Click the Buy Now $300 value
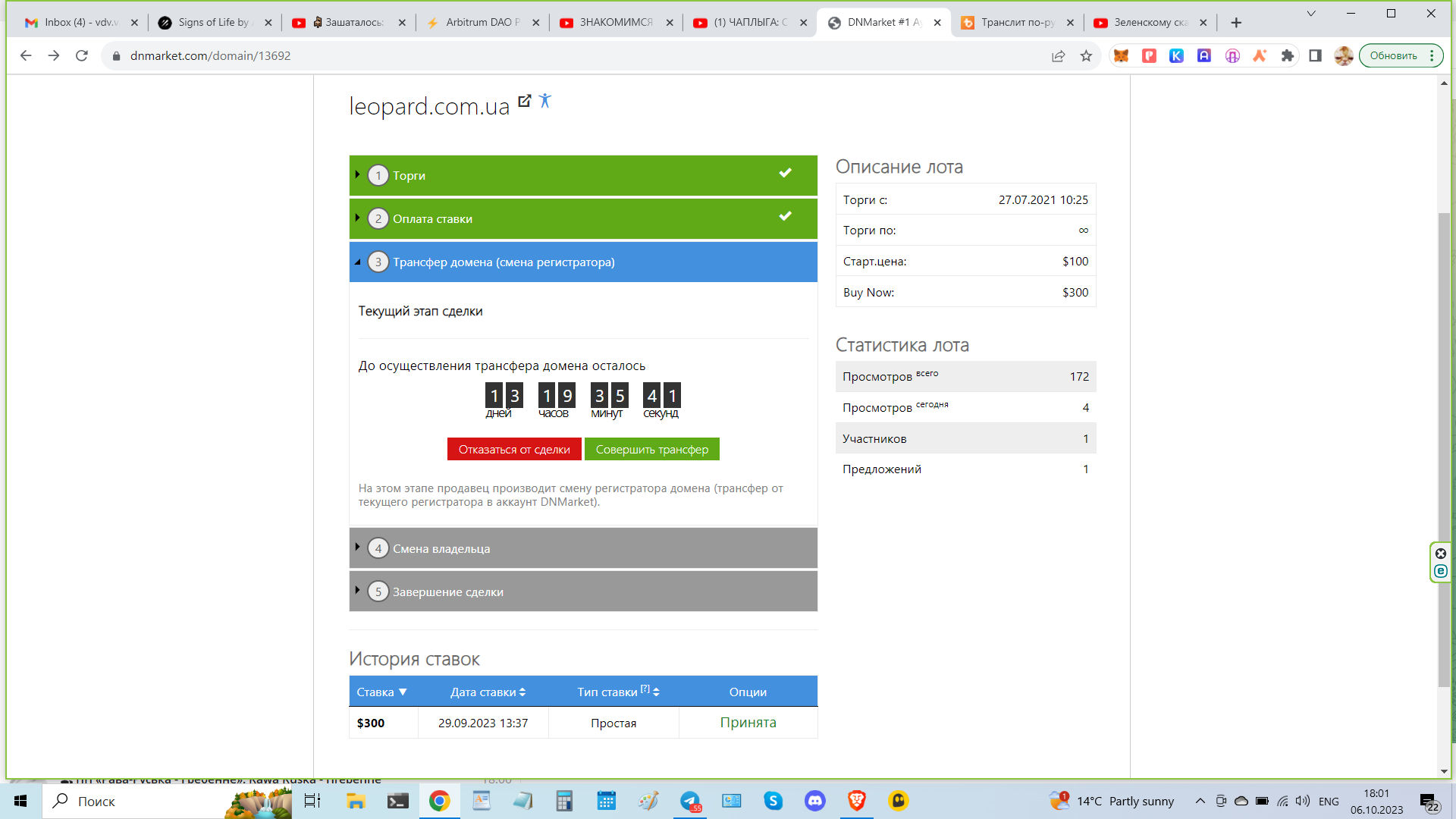Screen dimensions: 1456x819 [1075, 292]
